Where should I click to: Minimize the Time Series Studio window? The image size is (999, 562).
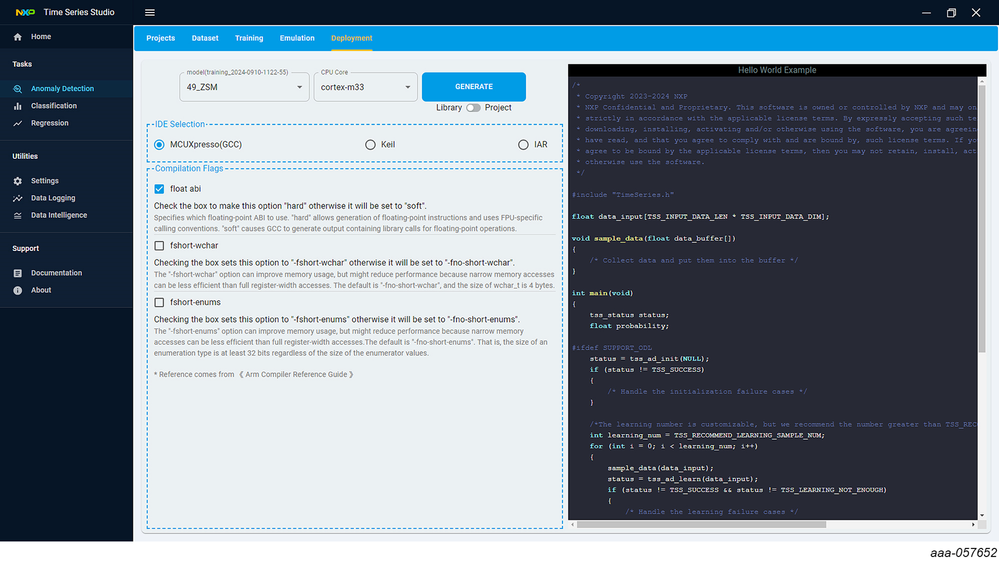(926, 13)
